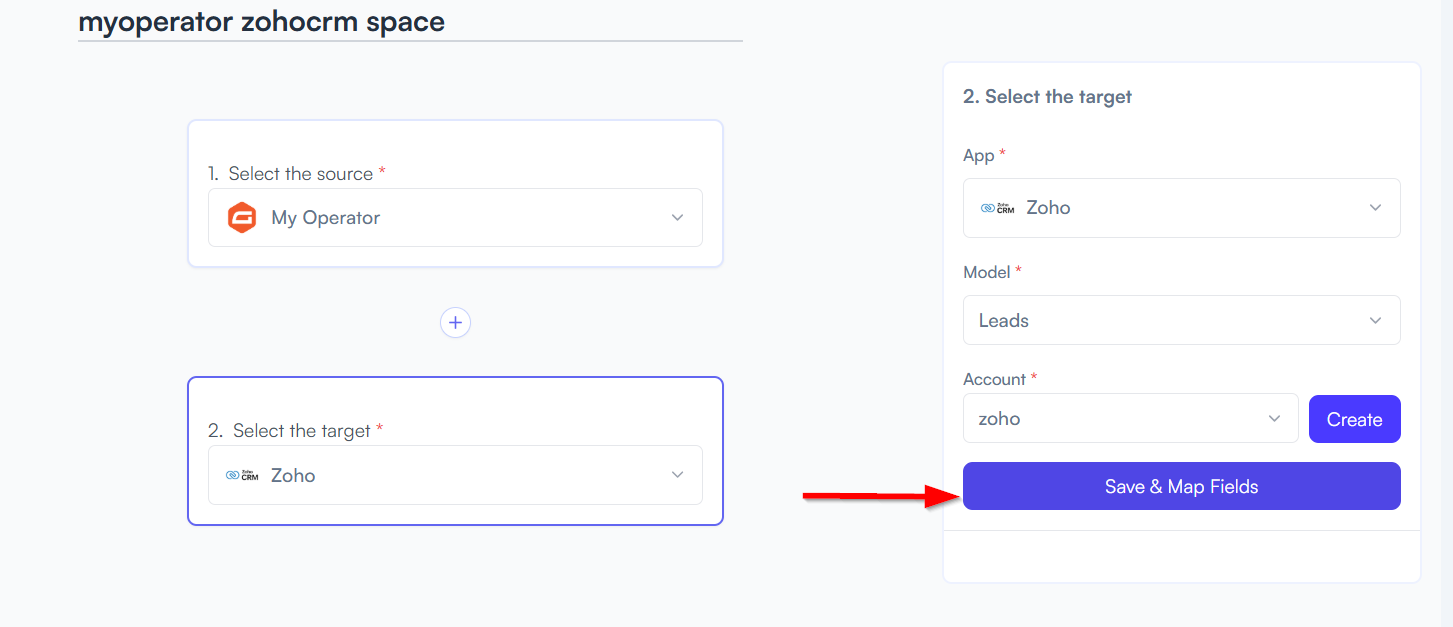Screen dimensions: 1453x627
Task: Click the Create account button
Action: 1354,419
